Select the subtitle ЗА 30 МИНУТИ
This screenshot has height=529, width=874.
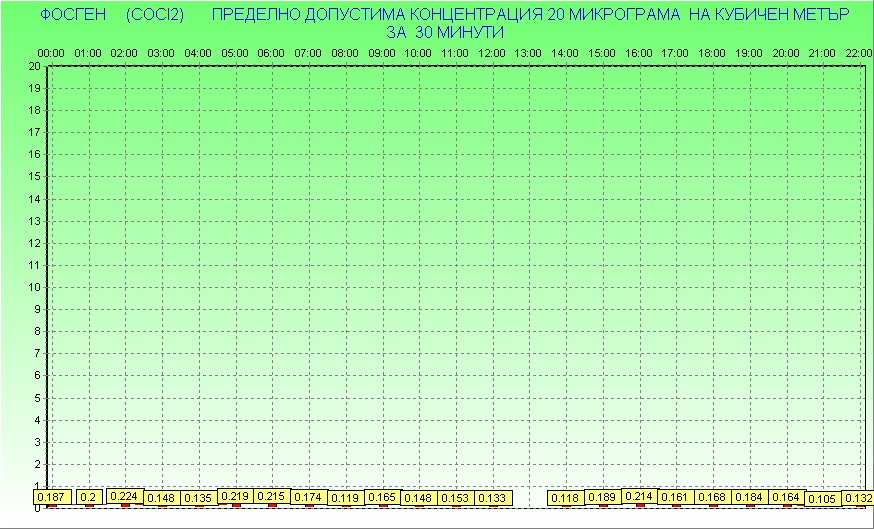[445, 32]
